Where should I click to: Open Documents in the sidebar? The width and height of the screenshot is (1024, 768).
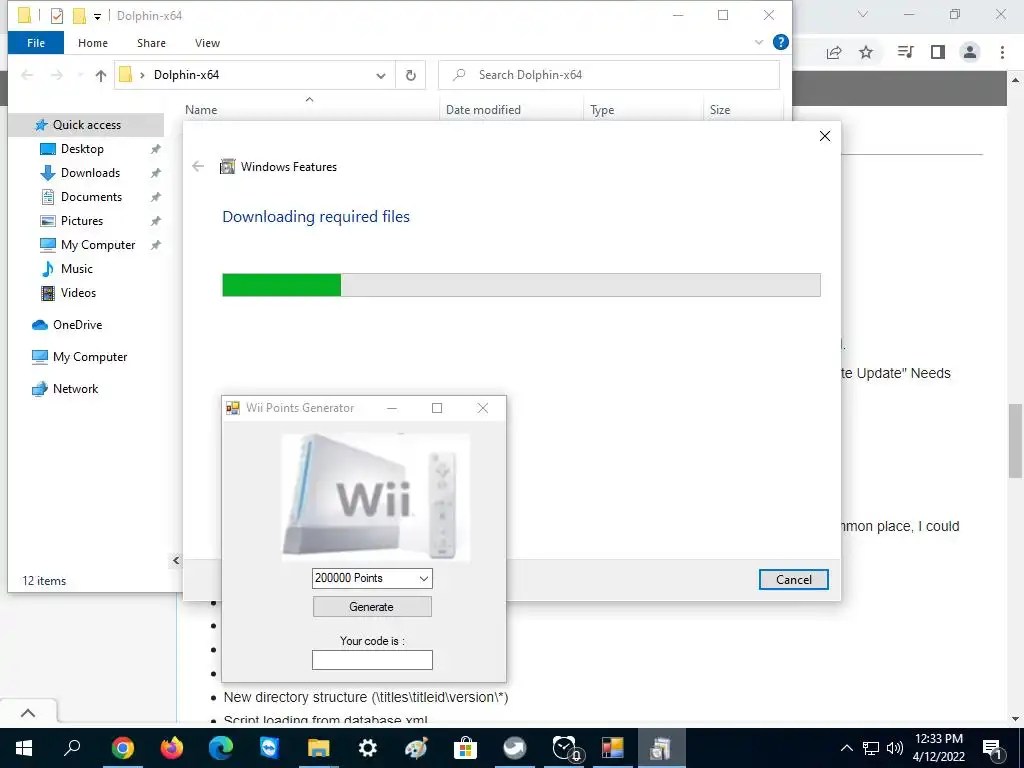pos(91,197)
